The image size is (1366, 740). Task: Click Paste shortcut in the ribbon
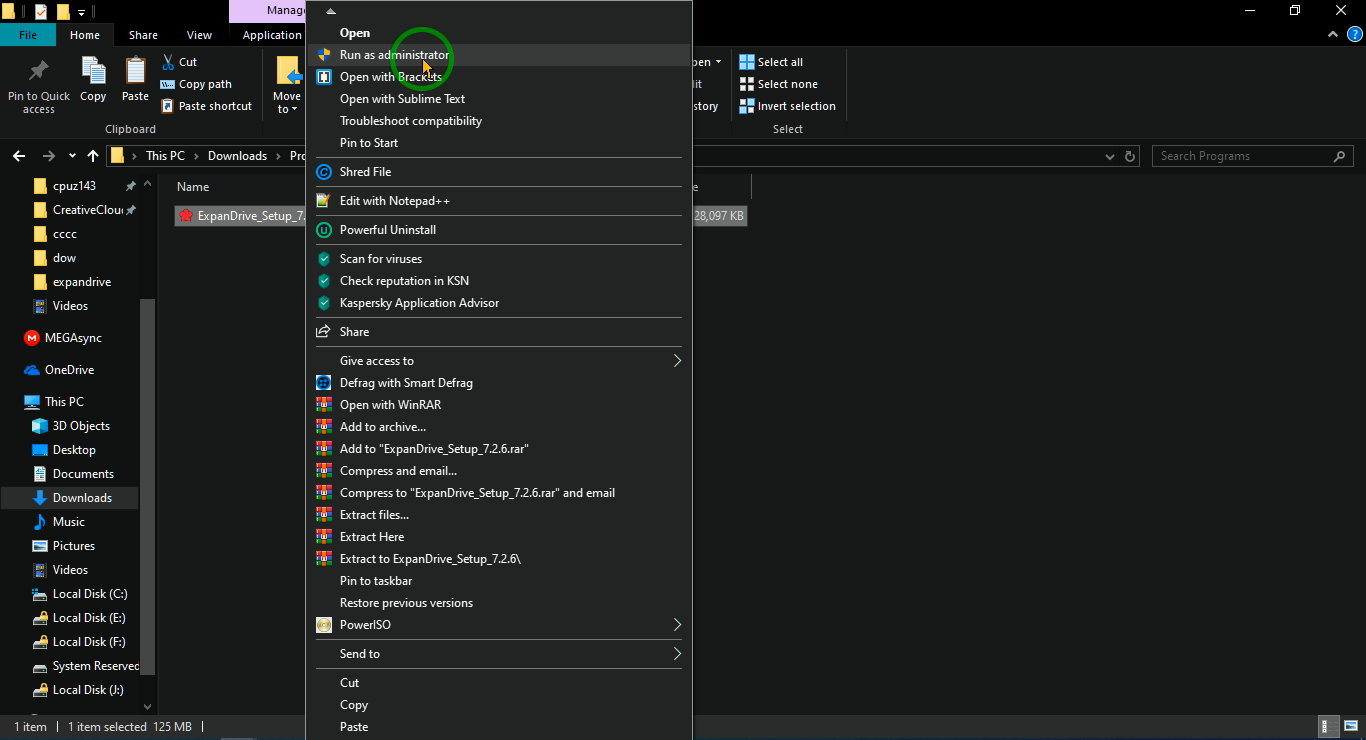(x=206, y=106)
